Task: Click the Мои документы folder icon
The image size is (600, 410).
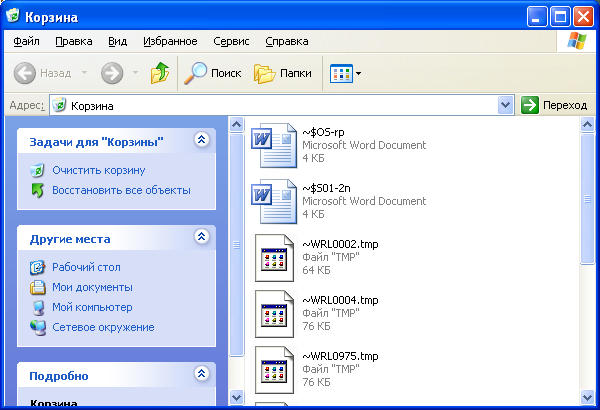Action: click(38, 287)
